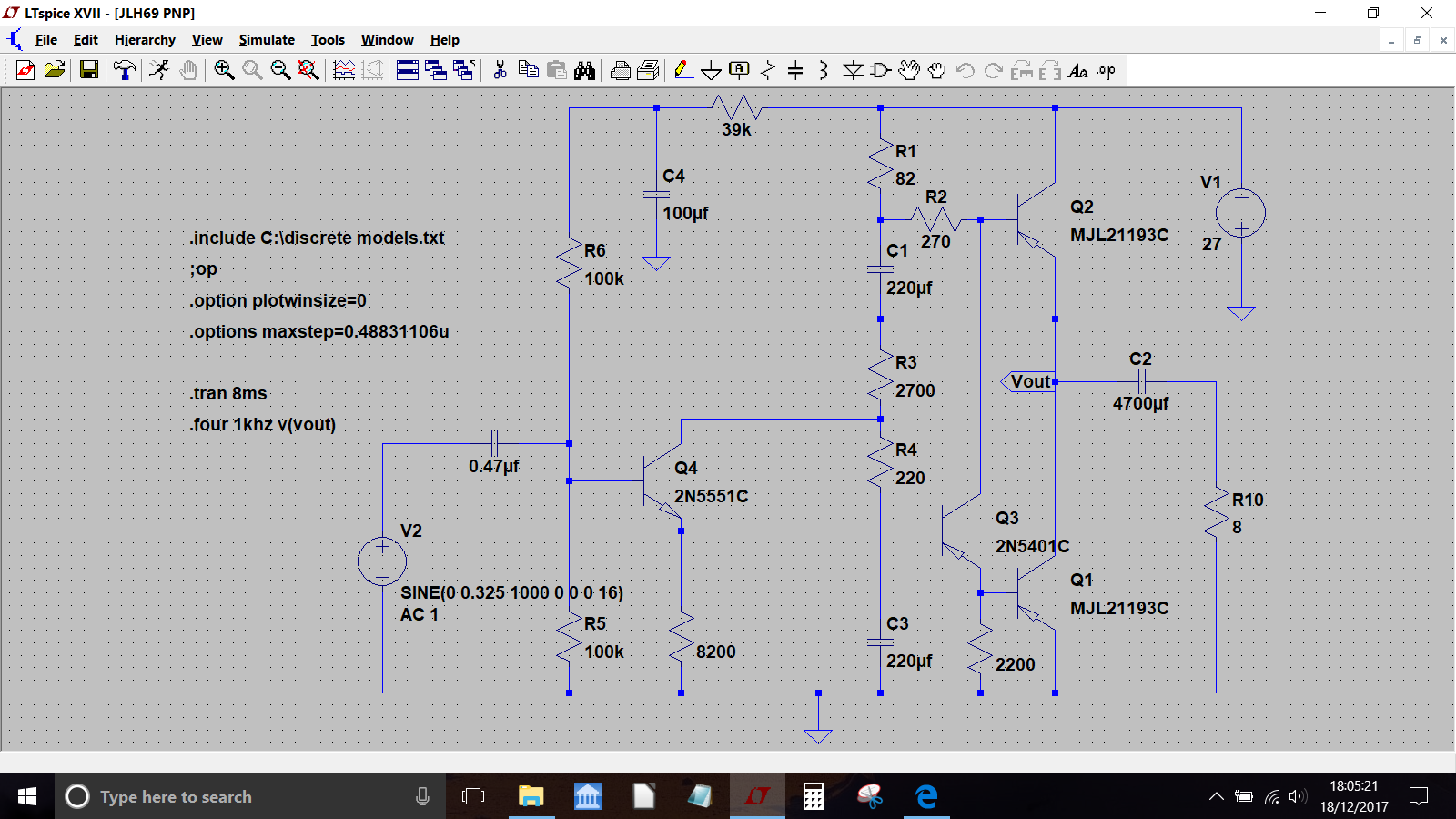Click the .tran 8ms directive text
This screenshot has height=819, width=1456.
pos(228,393)
